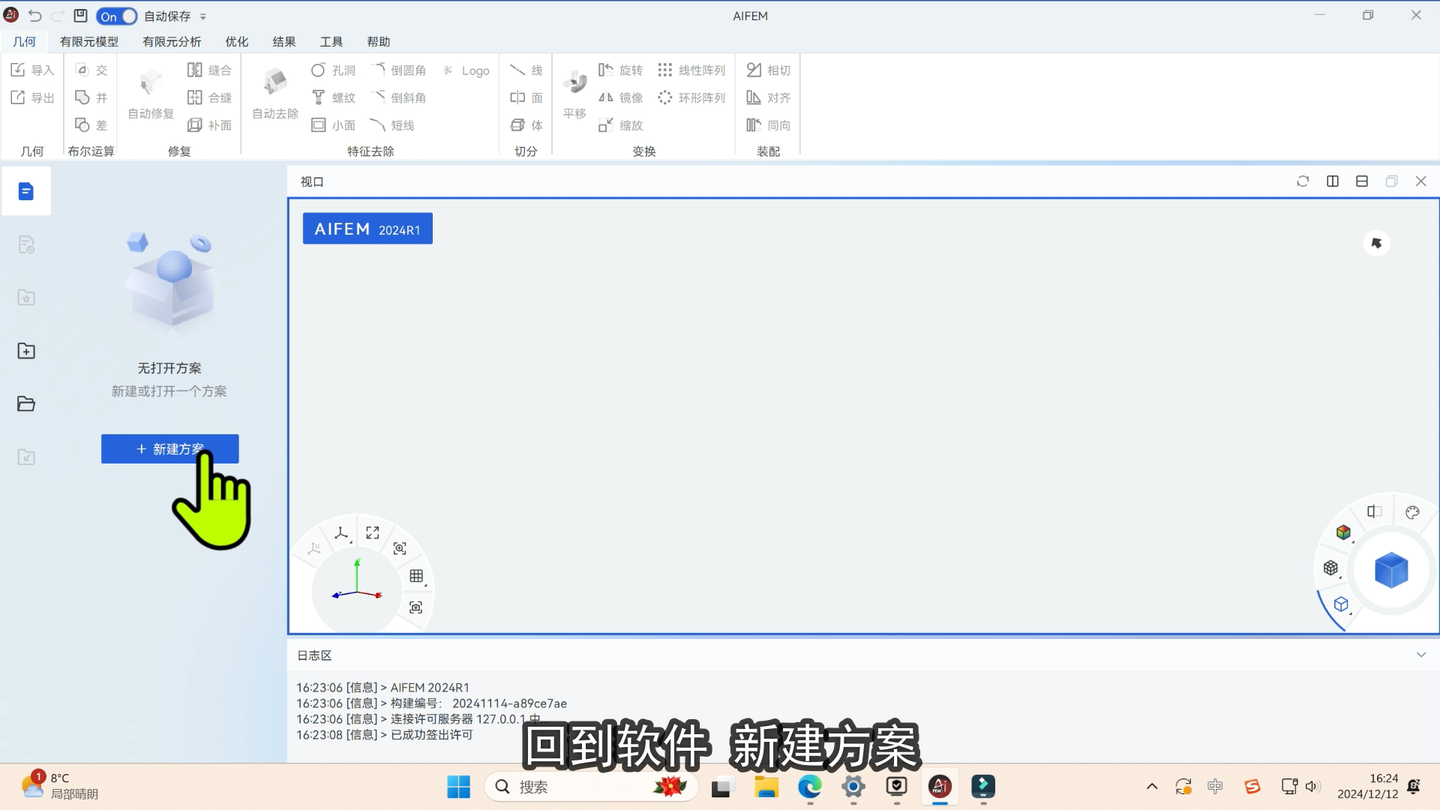Choose 线 split tool
This screenshot has height=810, width=1440.
click(x=526, y=70)
